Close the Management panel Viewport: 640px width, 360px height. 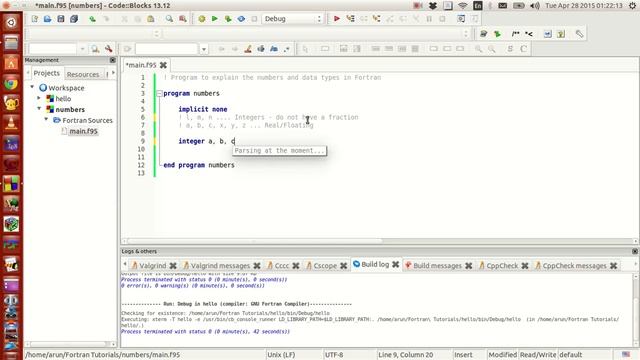click(113, 60)
